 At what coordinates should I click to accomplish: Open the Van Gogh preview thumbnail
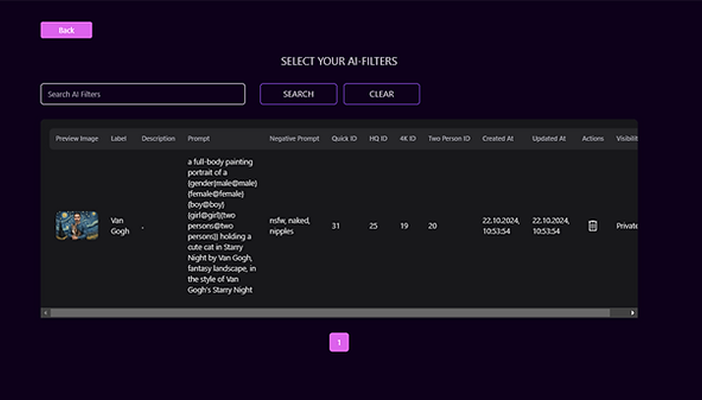point(77,225)
